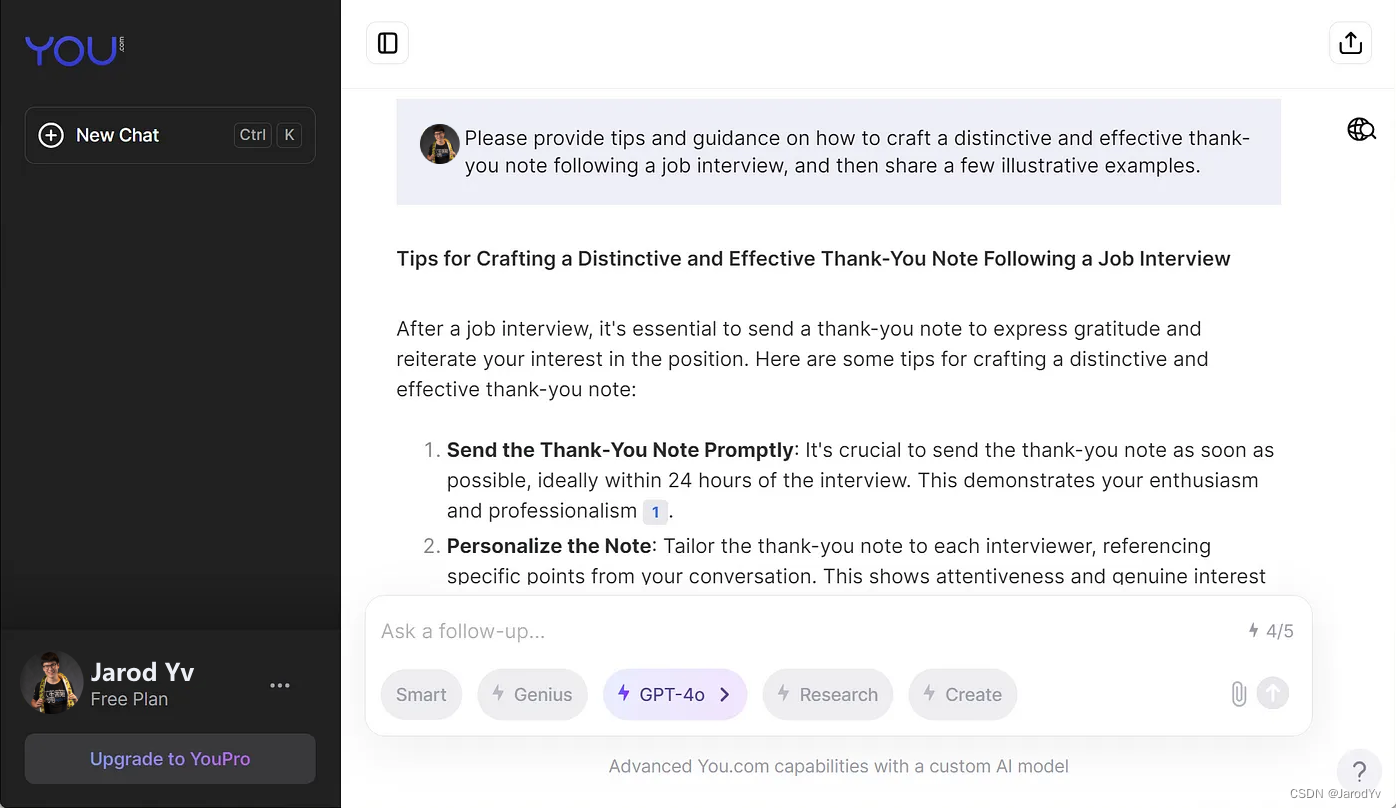
Task: Click the Upgrade to YouPro button
Action: [170, 759]
